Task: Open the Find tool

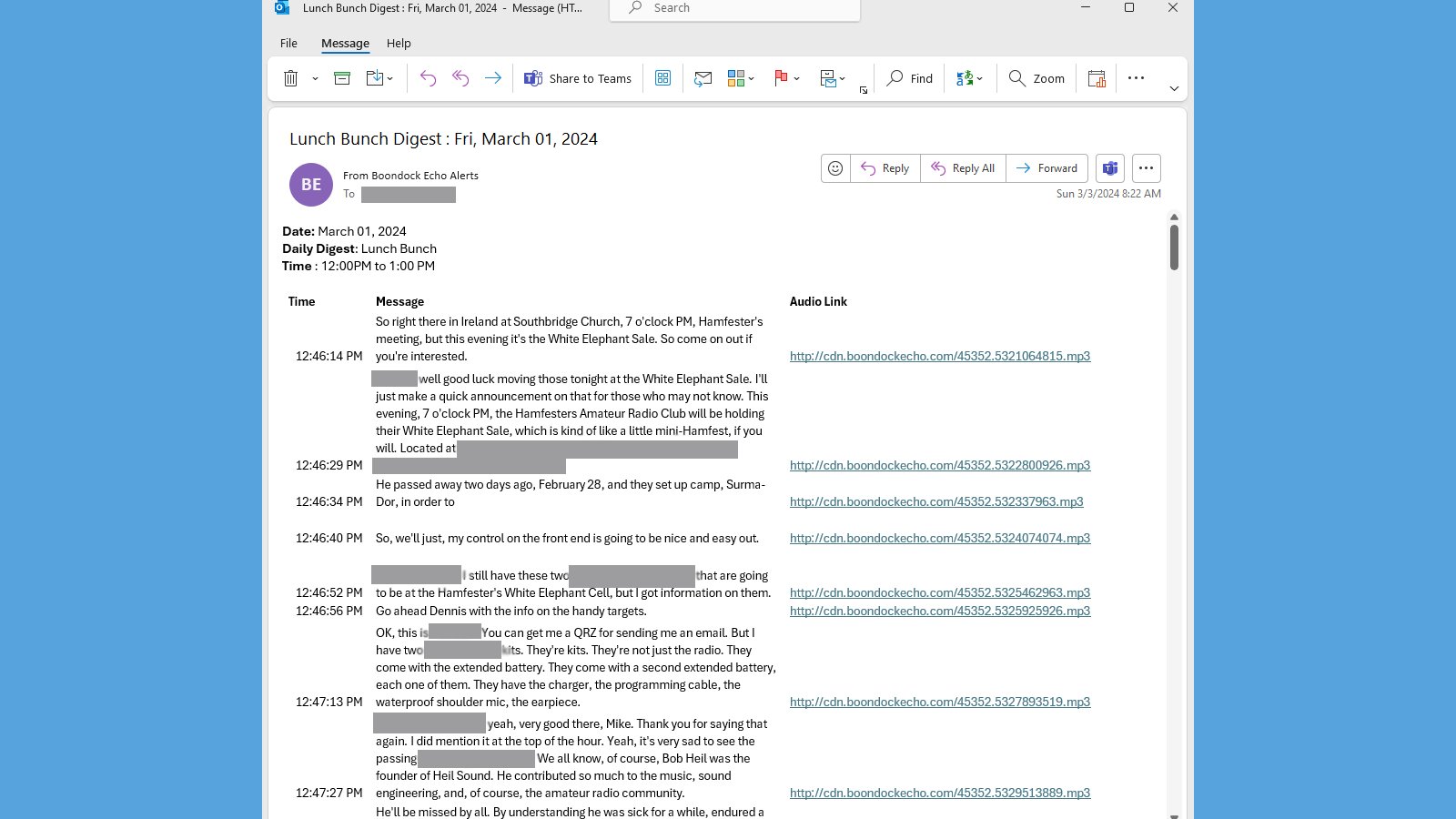Action: coord(910,78)
